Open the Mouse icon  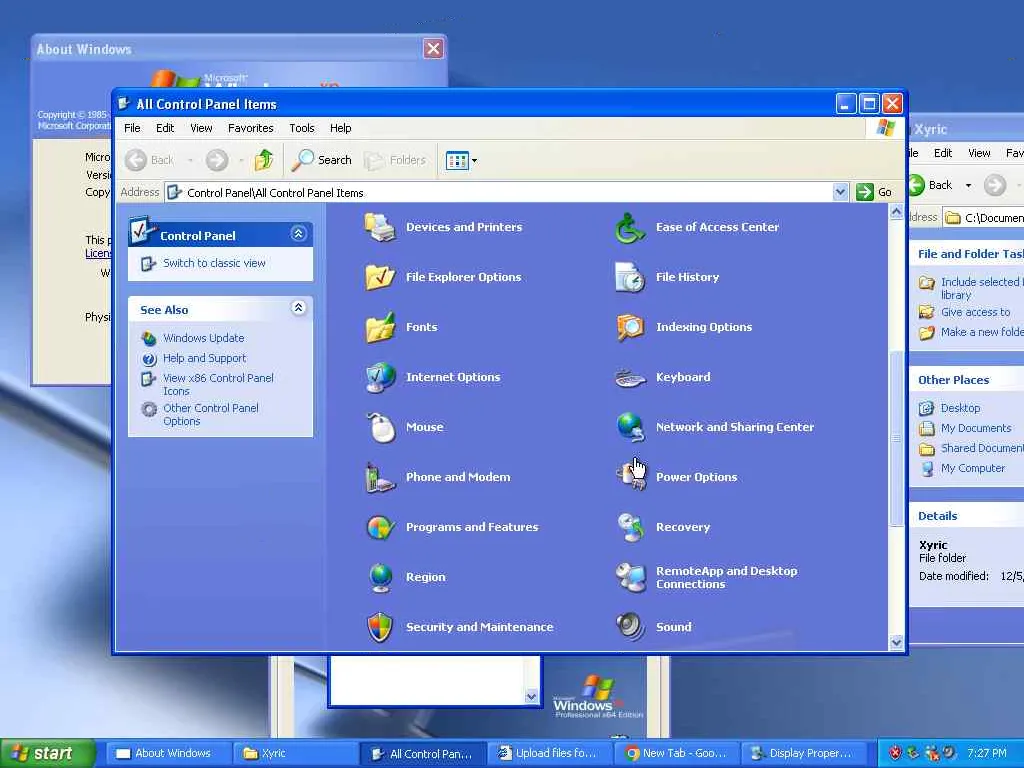[x=380, y=427]
